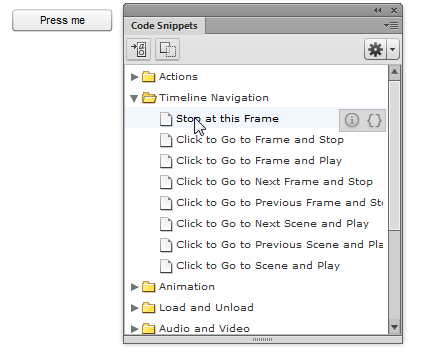423x361 pixels.
Task: Click the Add to current frame icon
Action: coord(139,50)
